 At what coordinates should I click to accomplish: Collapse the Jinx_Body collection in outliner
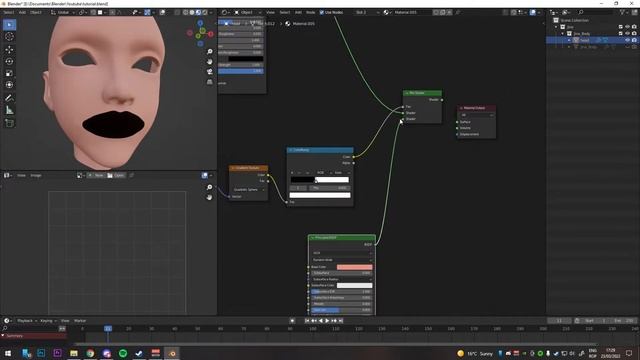click(562, 33)
